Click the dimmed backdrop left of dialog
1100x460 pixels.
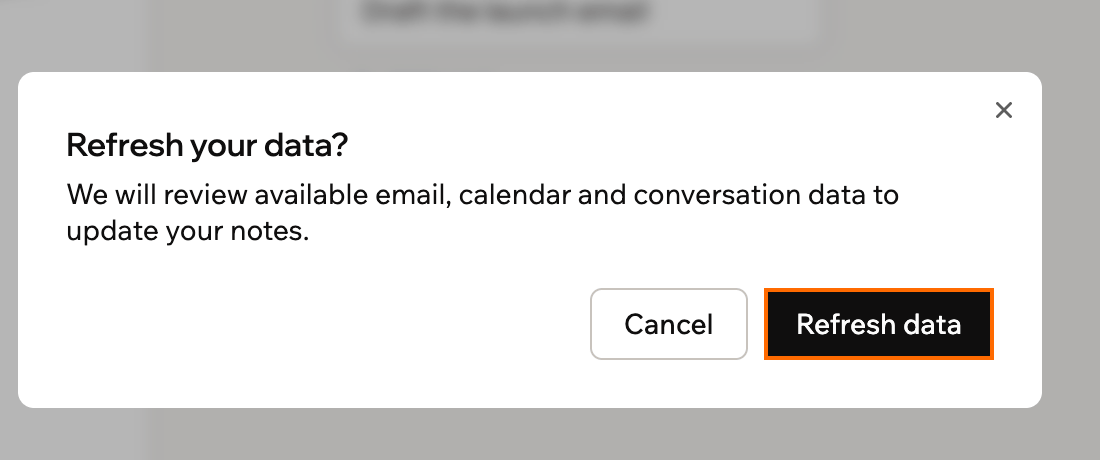pyautogui.click(x=8, y=238)
